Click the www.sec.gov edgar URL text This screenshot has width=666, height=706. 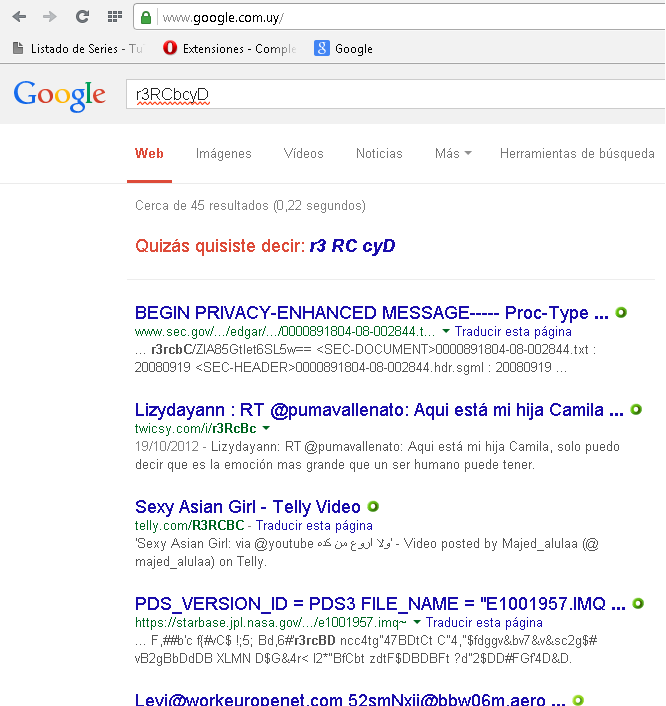pos(285,331)
